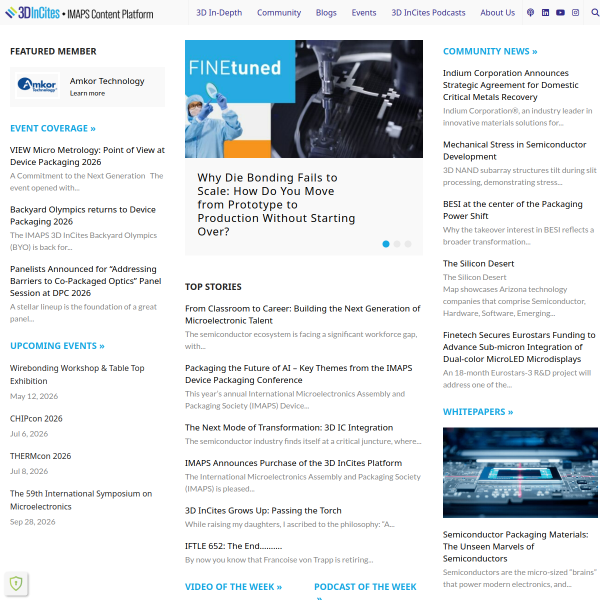
Task: Expand the 3D In-Depth menu
Action: [219, 13]
